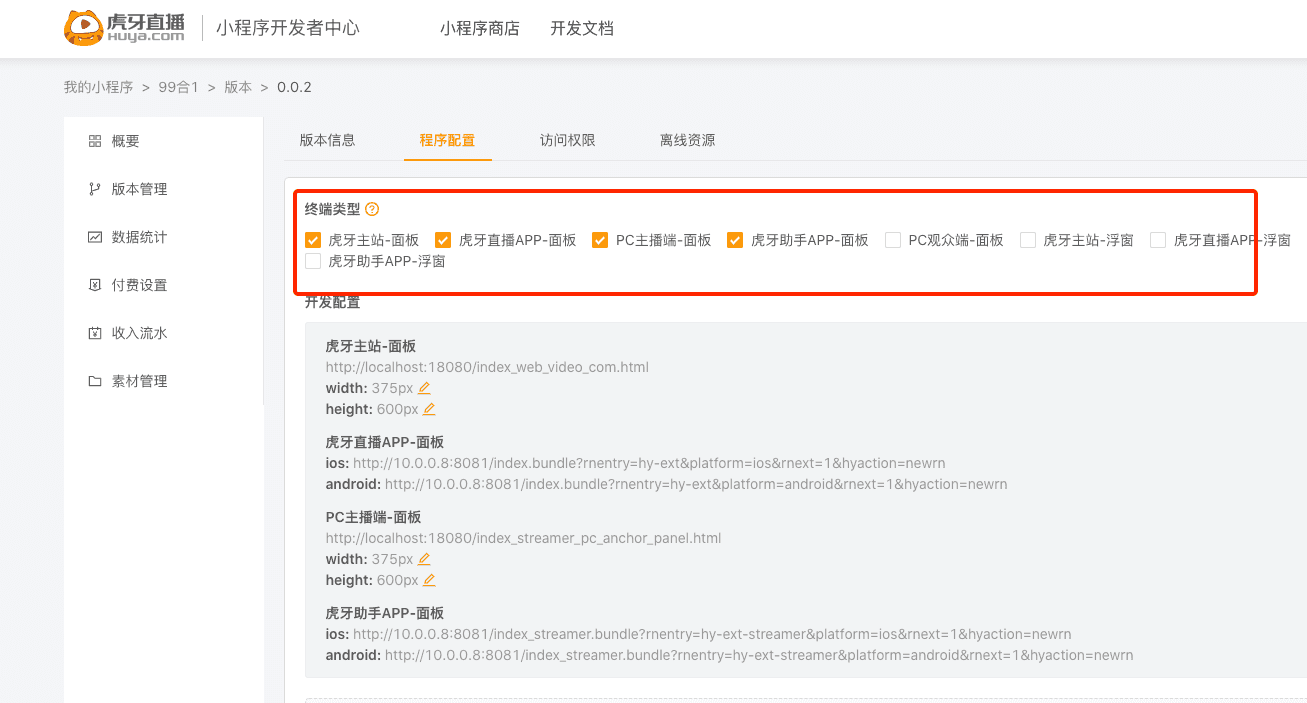Image resolution: width=1307 pixels, height=703 pixels.
Task: Enable the 虎牙主站-浮窗 checkbox
Action: (1028, 240)
